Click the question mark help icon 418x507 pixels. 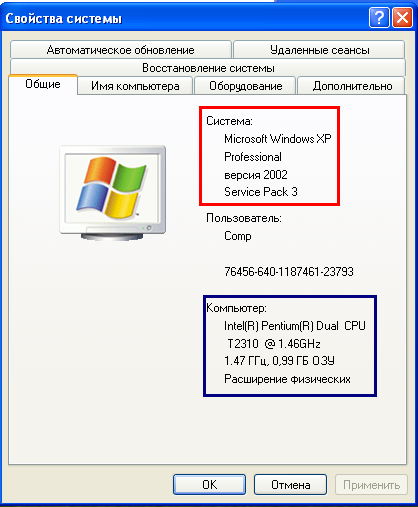tap(379, 18)
